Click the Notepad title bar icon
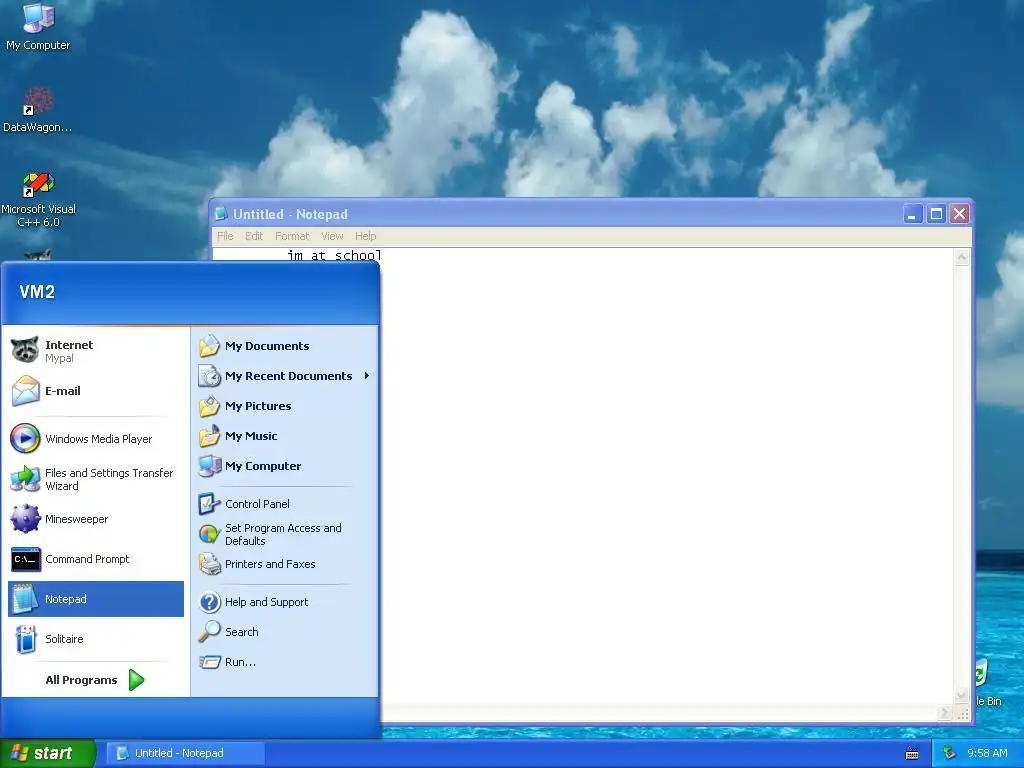 coord(221,214)
